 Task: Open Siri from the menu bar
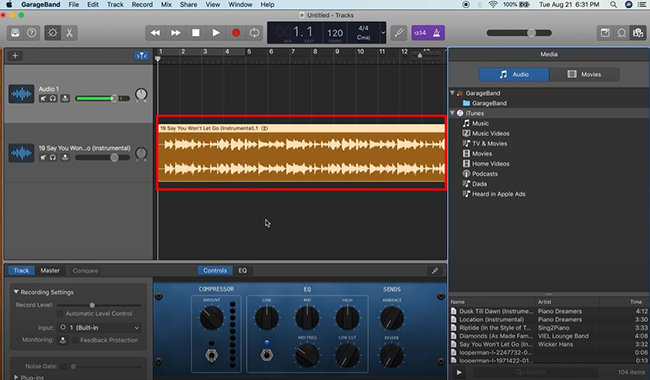628,5
